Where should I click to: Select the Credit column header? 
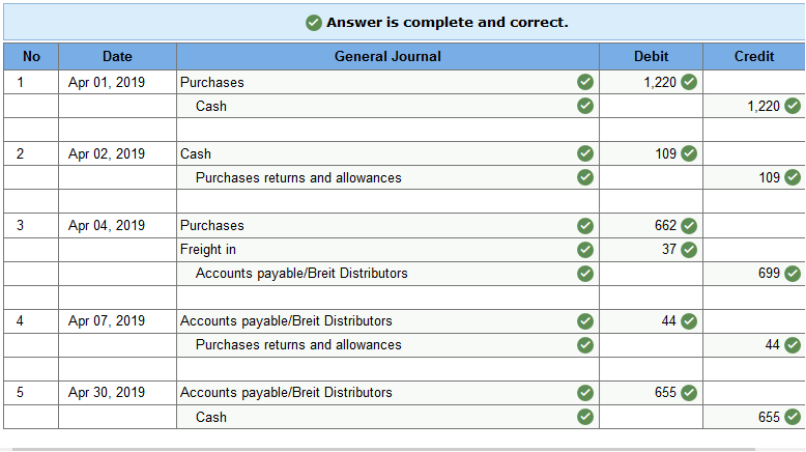pyautogui.click(x=754, y=57)
